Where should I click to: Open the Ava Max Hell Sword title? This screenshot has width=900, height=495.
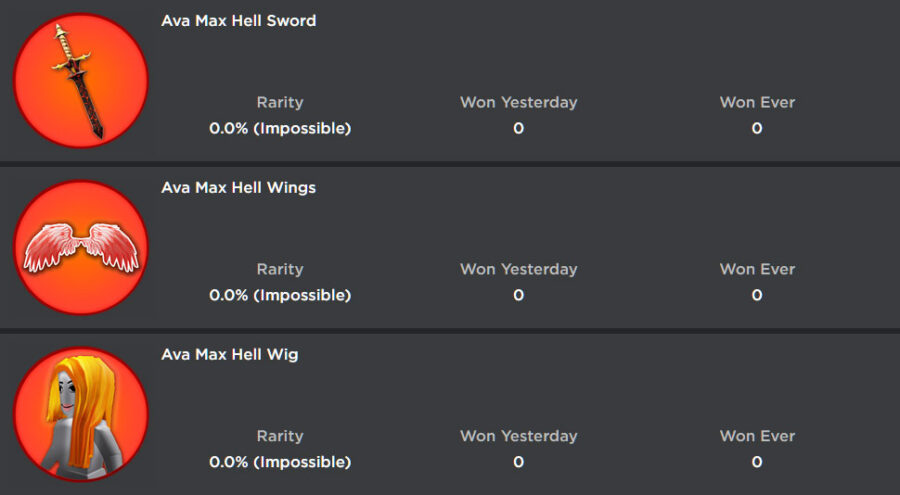(x=238, y=20)
